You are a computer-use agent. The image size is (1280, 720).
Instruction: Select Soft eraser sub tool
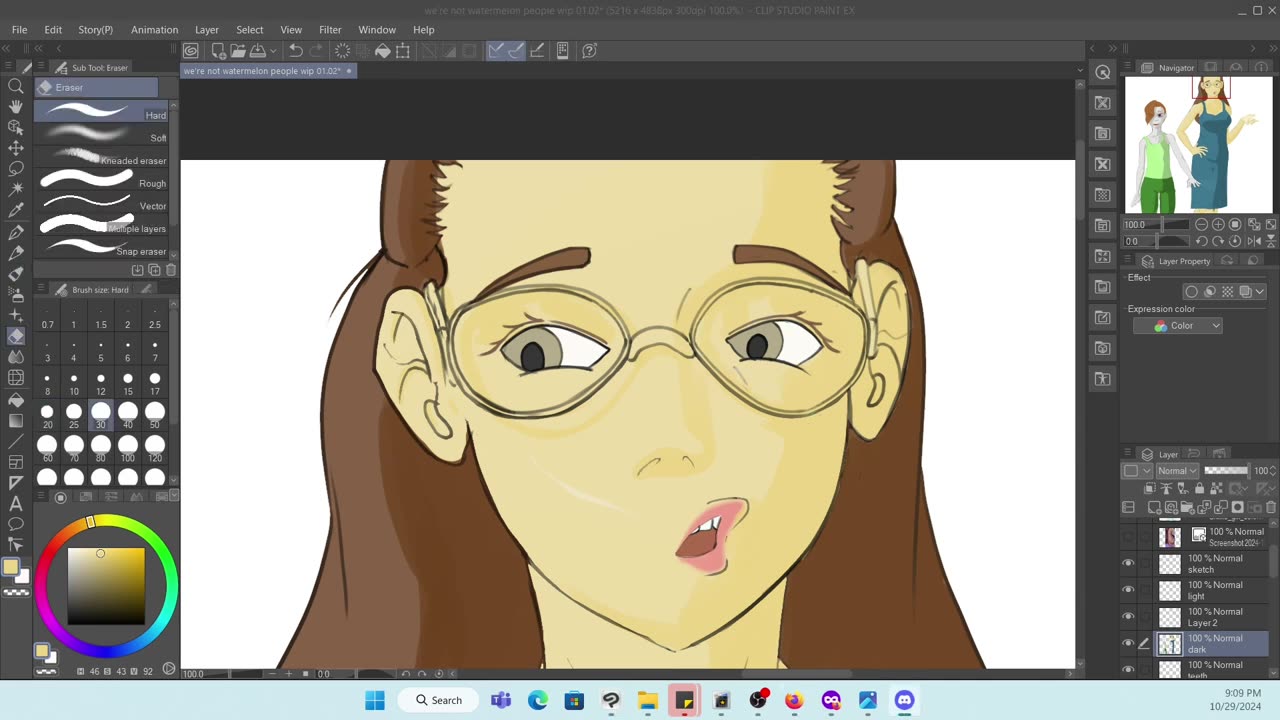point(102,135)
